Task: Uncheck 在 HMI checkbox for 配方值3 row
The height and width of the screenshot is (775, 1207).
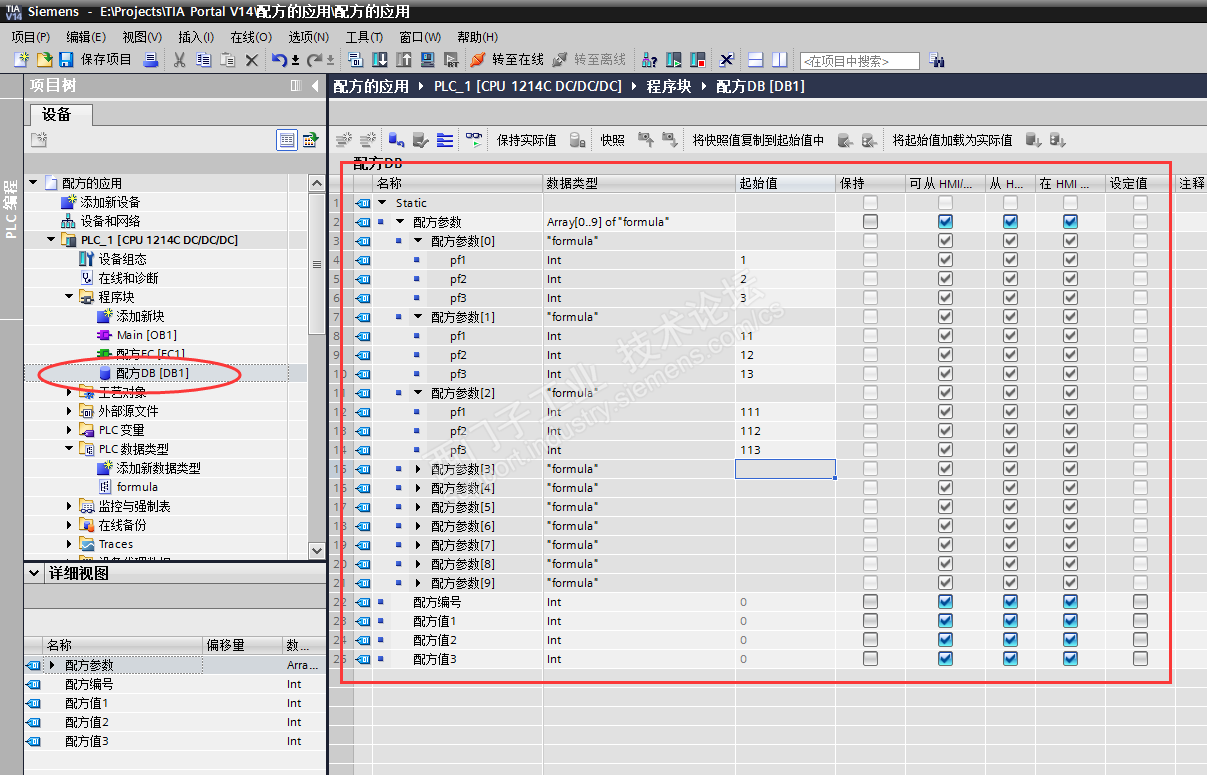Action: click(1070, 659)
